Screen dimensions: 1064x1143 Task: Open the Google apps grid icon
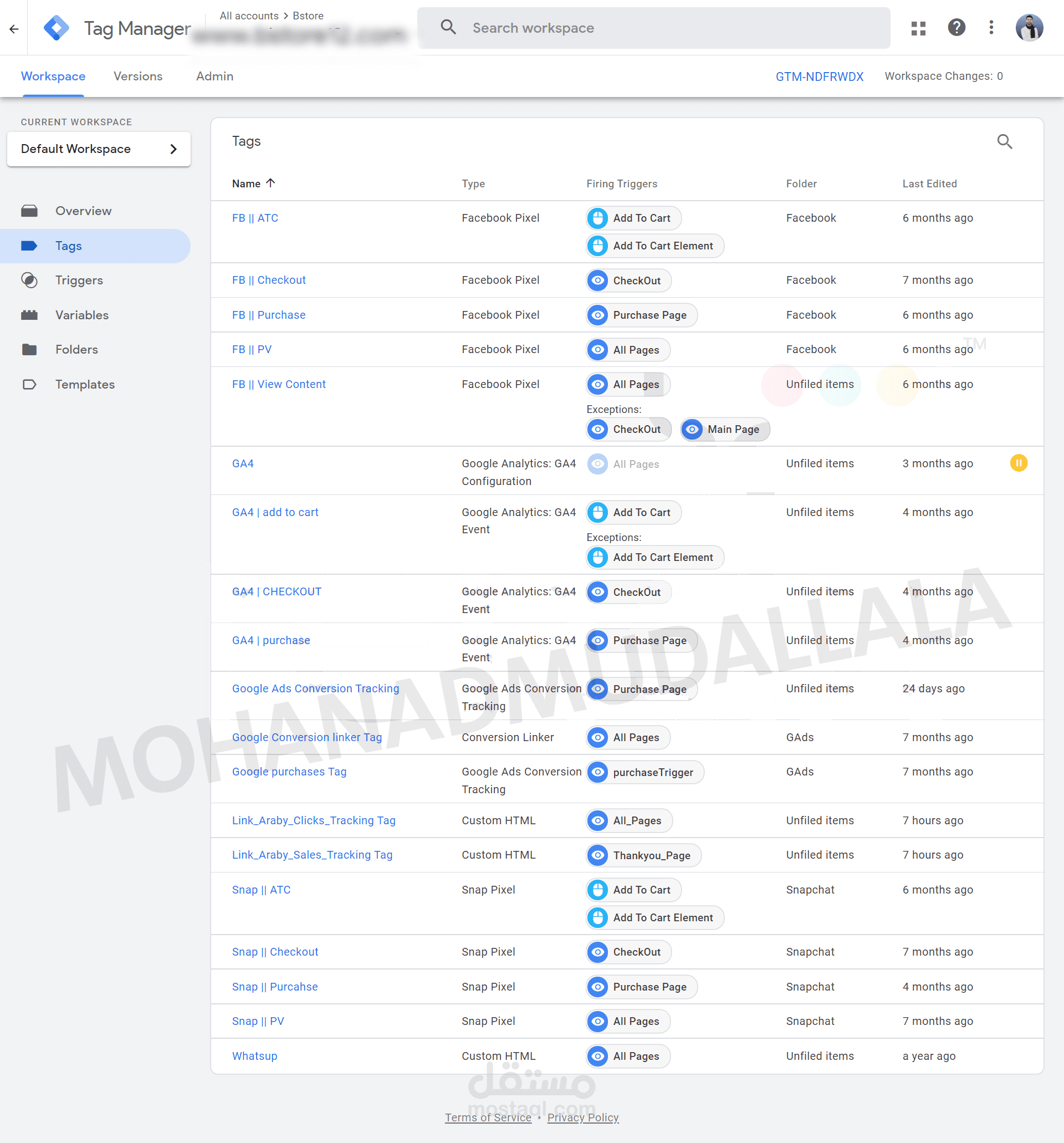(x=918, y=28)
